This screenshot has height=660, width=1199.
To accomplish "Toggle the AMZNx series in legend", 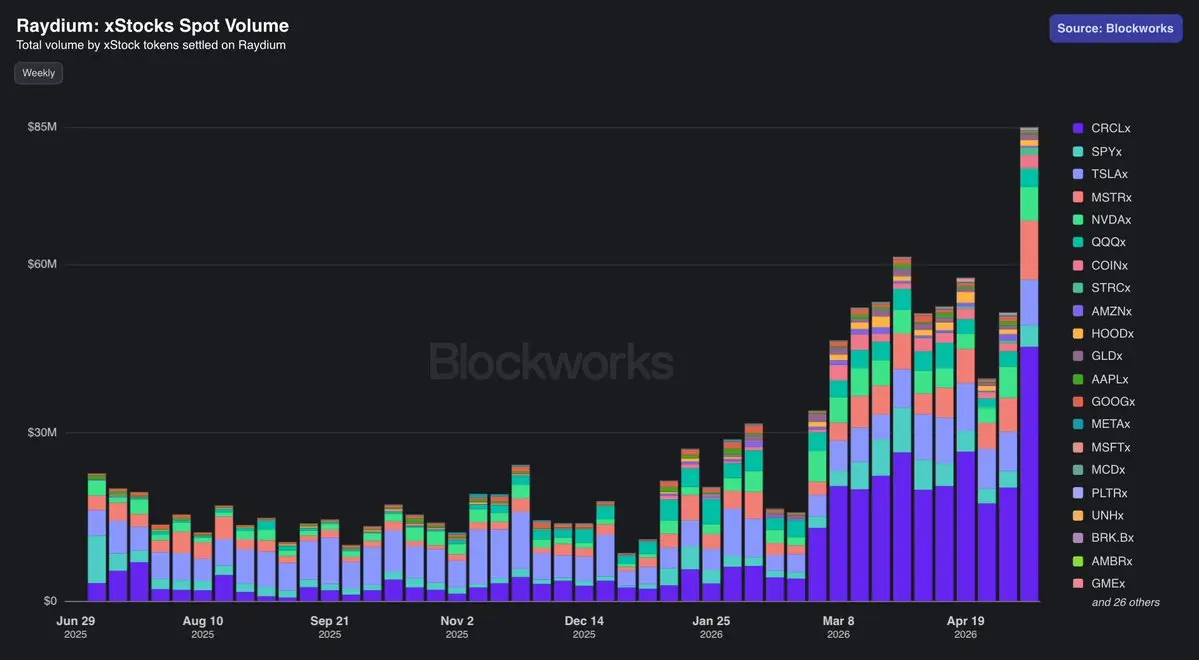I will pyautogui.click(x=1102, y=311).
